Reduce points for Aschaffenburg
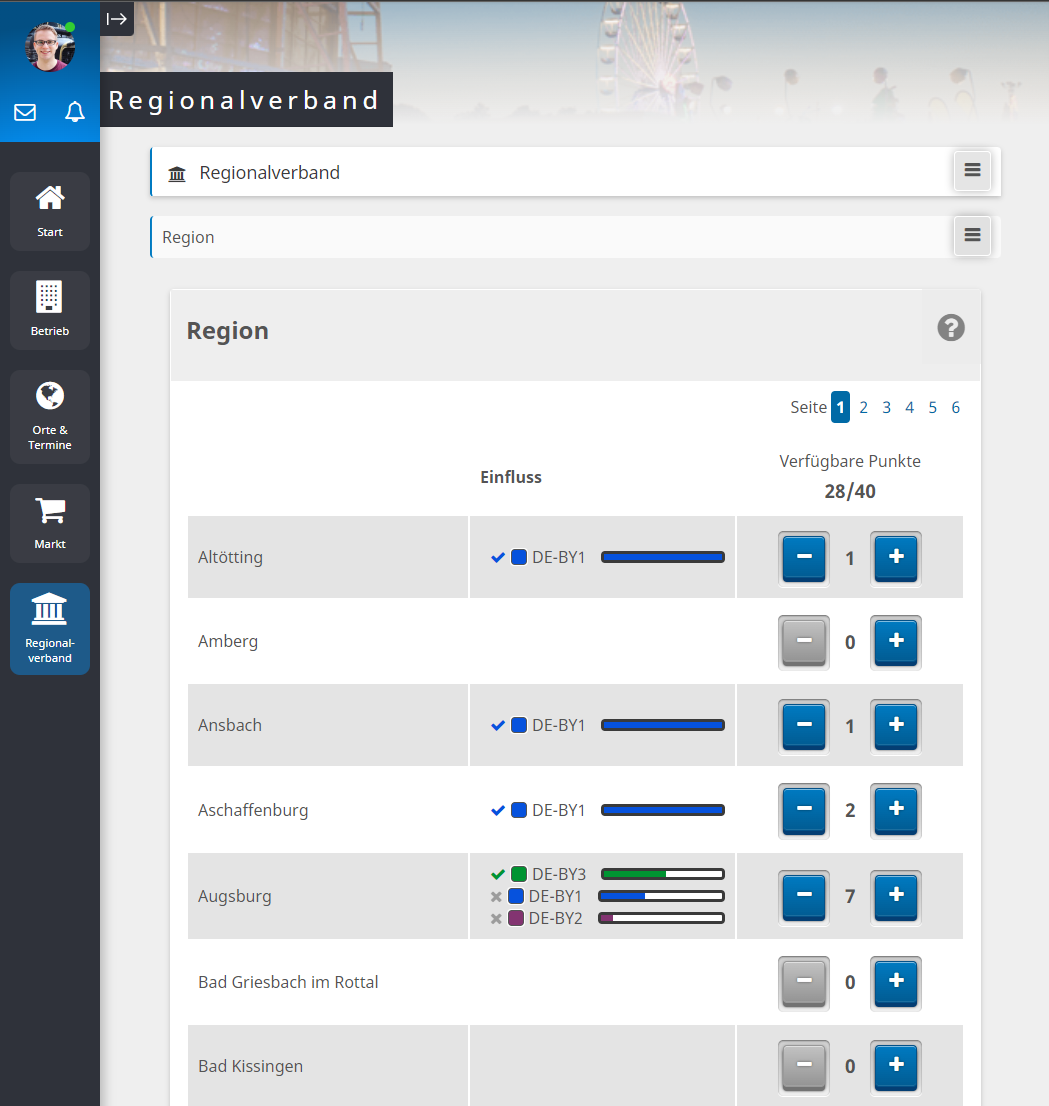Image resolution: width=1049 pixels, height=1106 pixels. click(x=804, y=810)
